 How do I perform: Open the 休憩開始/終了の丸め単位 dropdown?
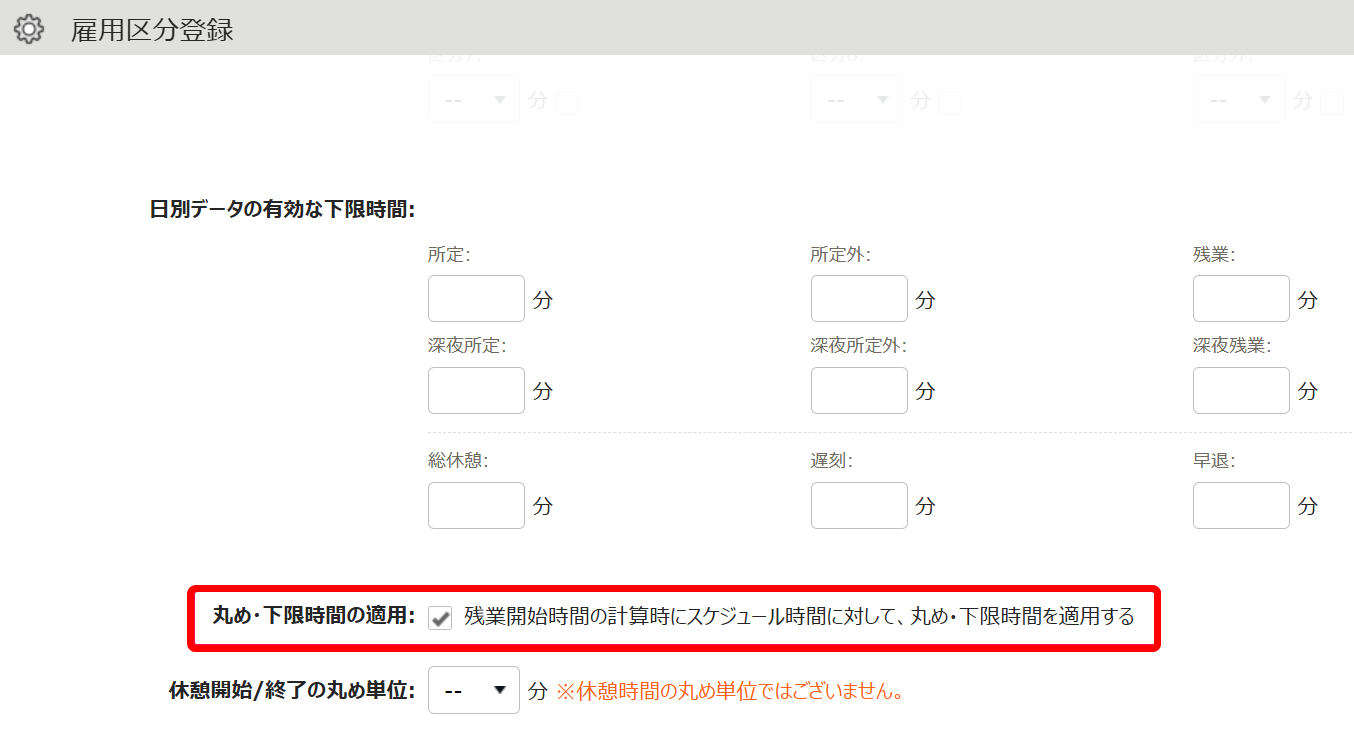(474, 690)
